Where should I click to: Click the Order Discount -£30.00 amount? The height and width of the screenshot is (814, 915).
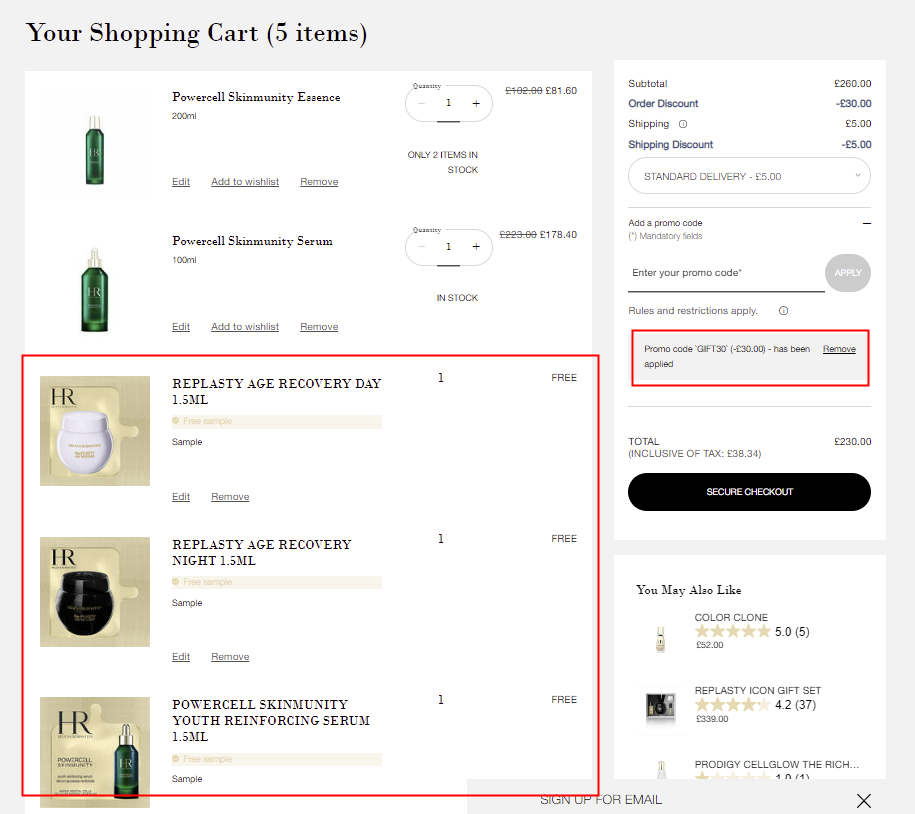coord(853,103)
